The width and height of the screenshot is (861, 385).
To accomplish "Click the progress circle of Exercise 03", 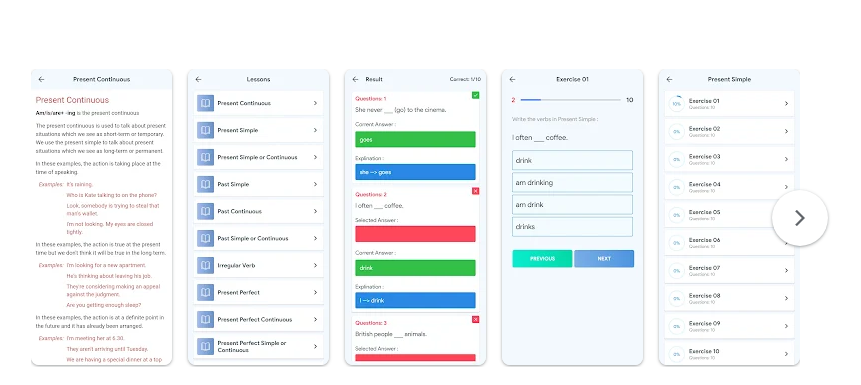I will 676,159.
